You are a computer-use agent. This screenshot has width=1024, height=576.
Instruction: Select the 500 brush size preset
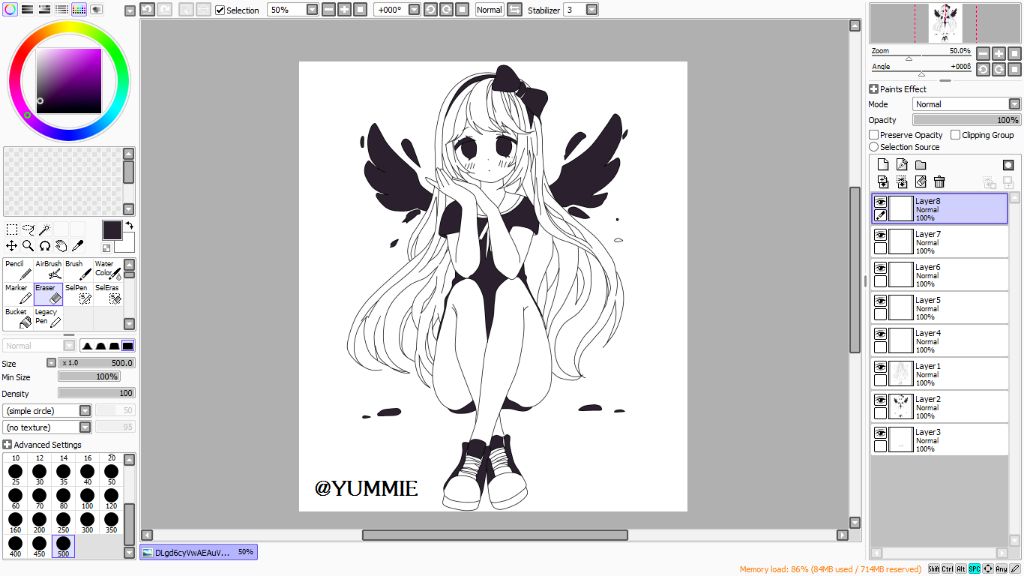(63, 546)
